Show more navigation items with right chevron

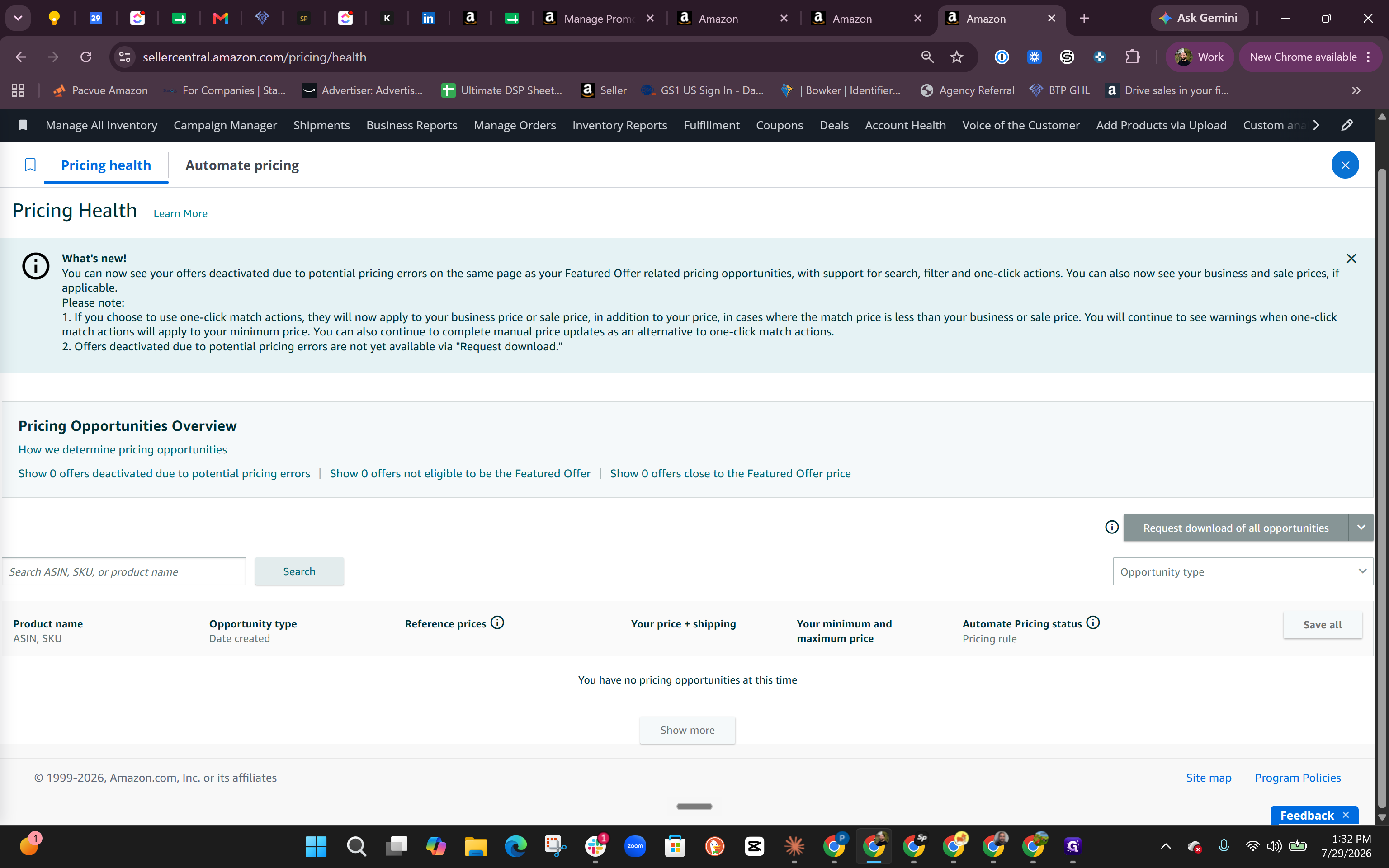1316,125
